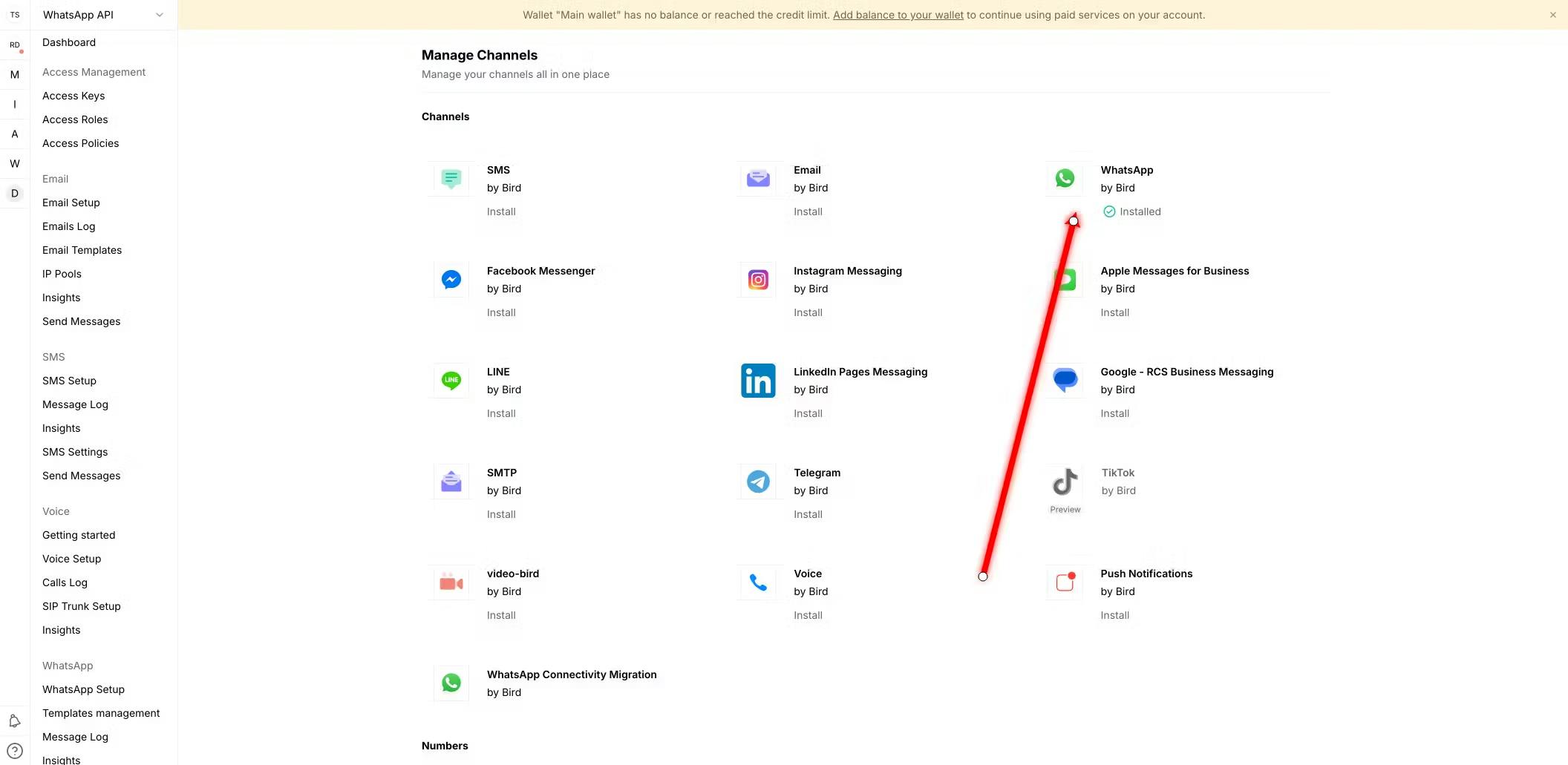This screenshot has height=765, width=1568.
Task: Click the Facebook Messenger channel icon
Action: click(451, 280)
